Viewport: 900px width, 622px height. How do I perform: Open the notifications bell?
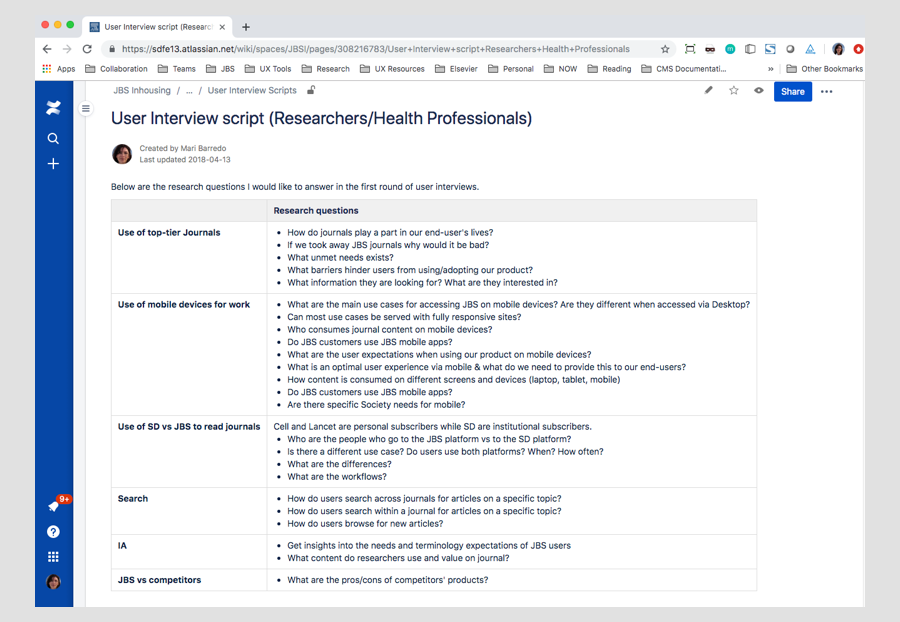[53, 505]
